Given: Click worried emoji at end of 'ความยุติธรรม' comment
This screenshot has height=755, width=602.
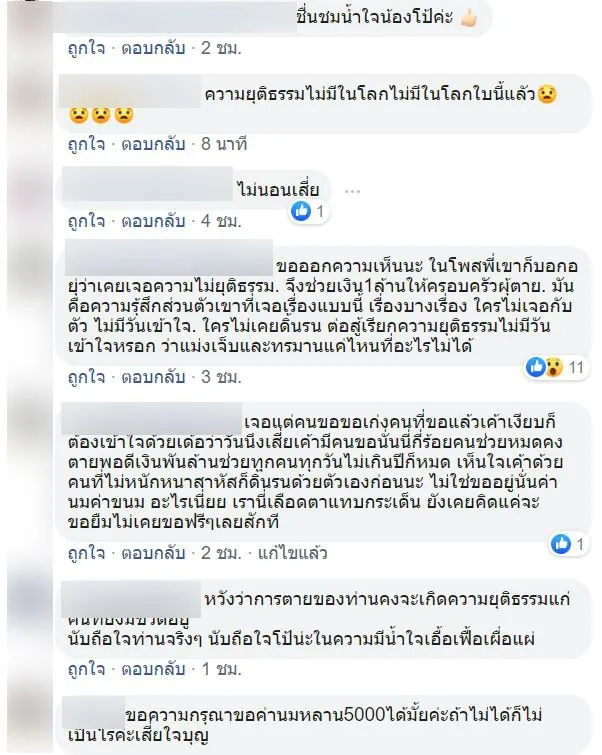Looking at the screenshot, I should coord(547,94).
